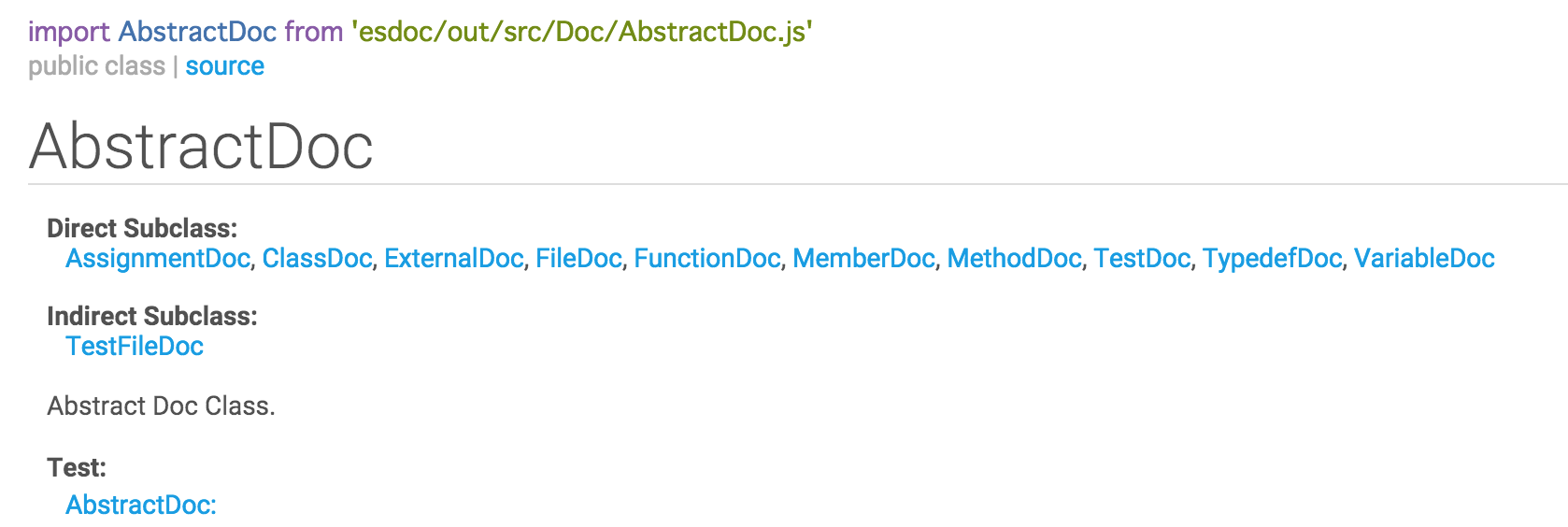Open the TestFileDoc indirect subclass link
Viewport: 1568px width, 527px height.
135,347
